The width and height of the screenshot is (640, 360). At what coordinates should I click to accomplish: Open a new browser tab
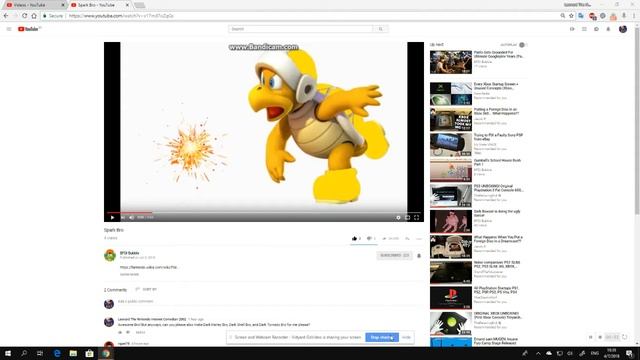pyautogui.click(x=140, y=5)
